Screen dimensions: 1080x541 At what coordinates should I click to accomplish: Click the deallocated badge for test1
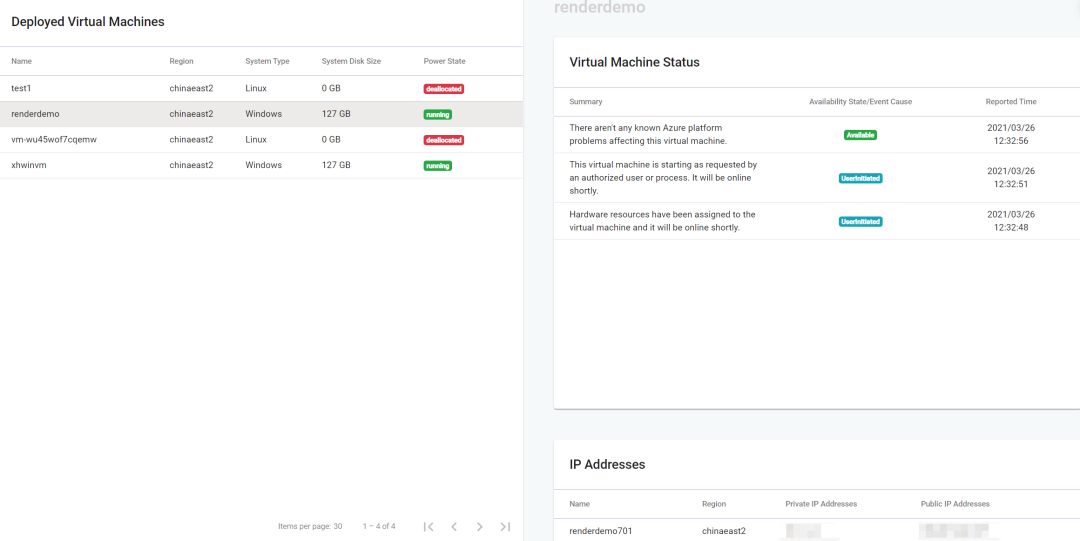pos(443,89)
